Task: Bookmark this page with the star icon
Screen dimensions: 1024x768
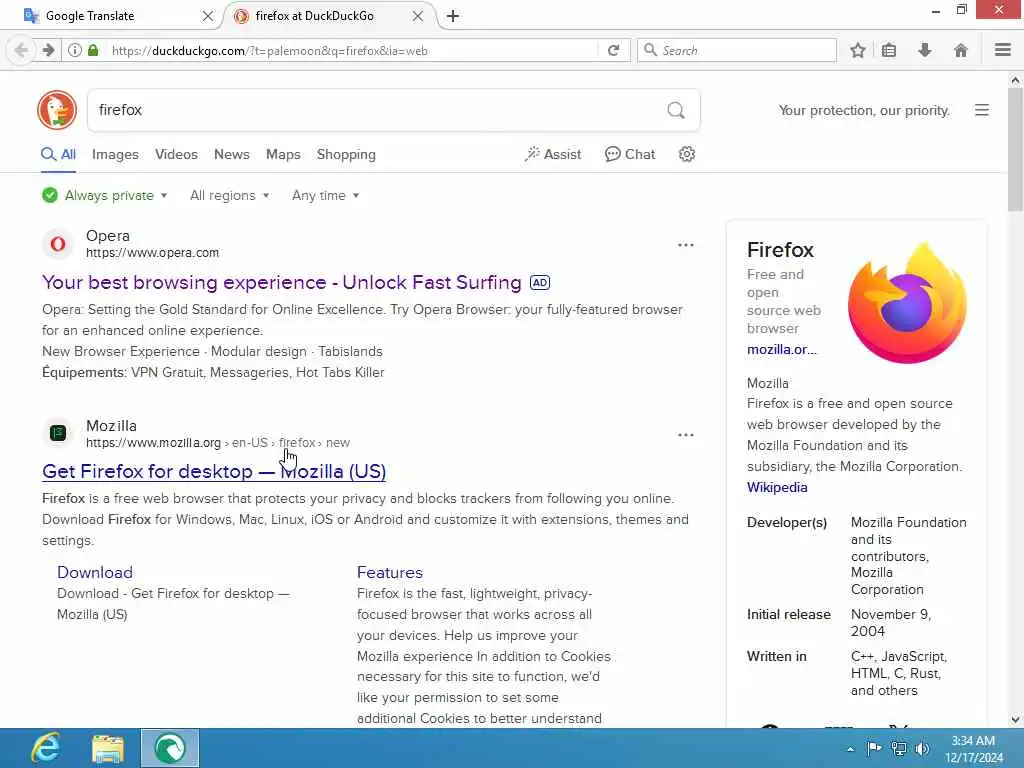Action: (x=858, y=50)
